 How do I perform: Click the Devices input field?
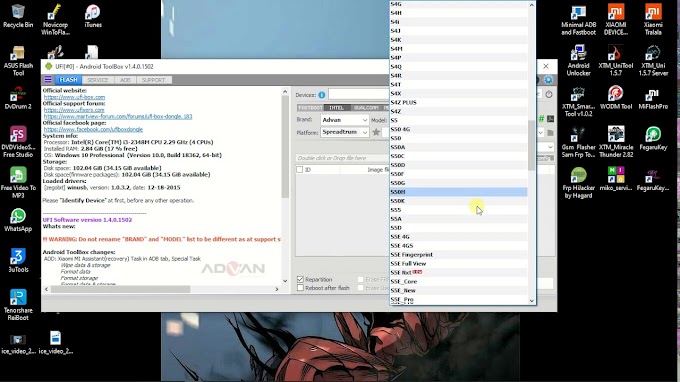pyautogui.click(x=359, y=95)
